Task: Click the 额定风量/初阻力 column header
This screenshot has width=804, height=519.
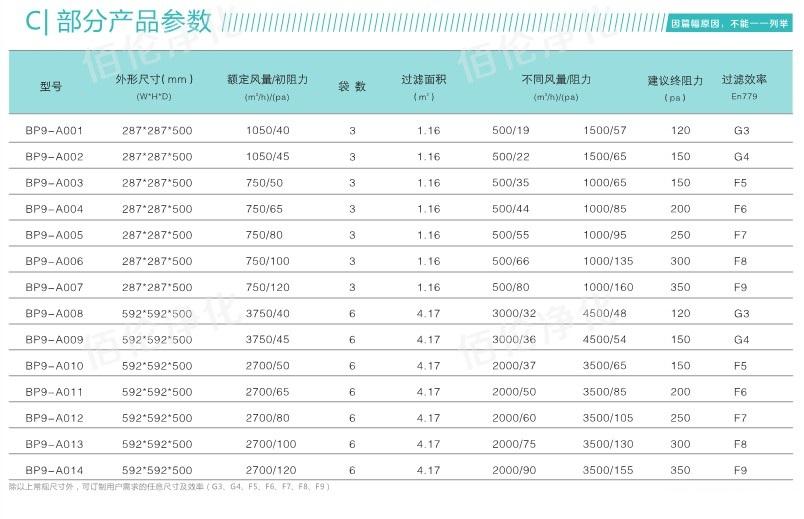Action: 268,79
